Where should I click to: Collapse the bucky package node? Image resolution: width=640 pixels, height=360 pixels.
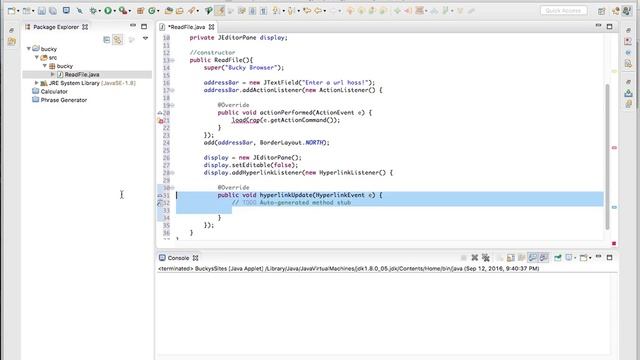45,66
